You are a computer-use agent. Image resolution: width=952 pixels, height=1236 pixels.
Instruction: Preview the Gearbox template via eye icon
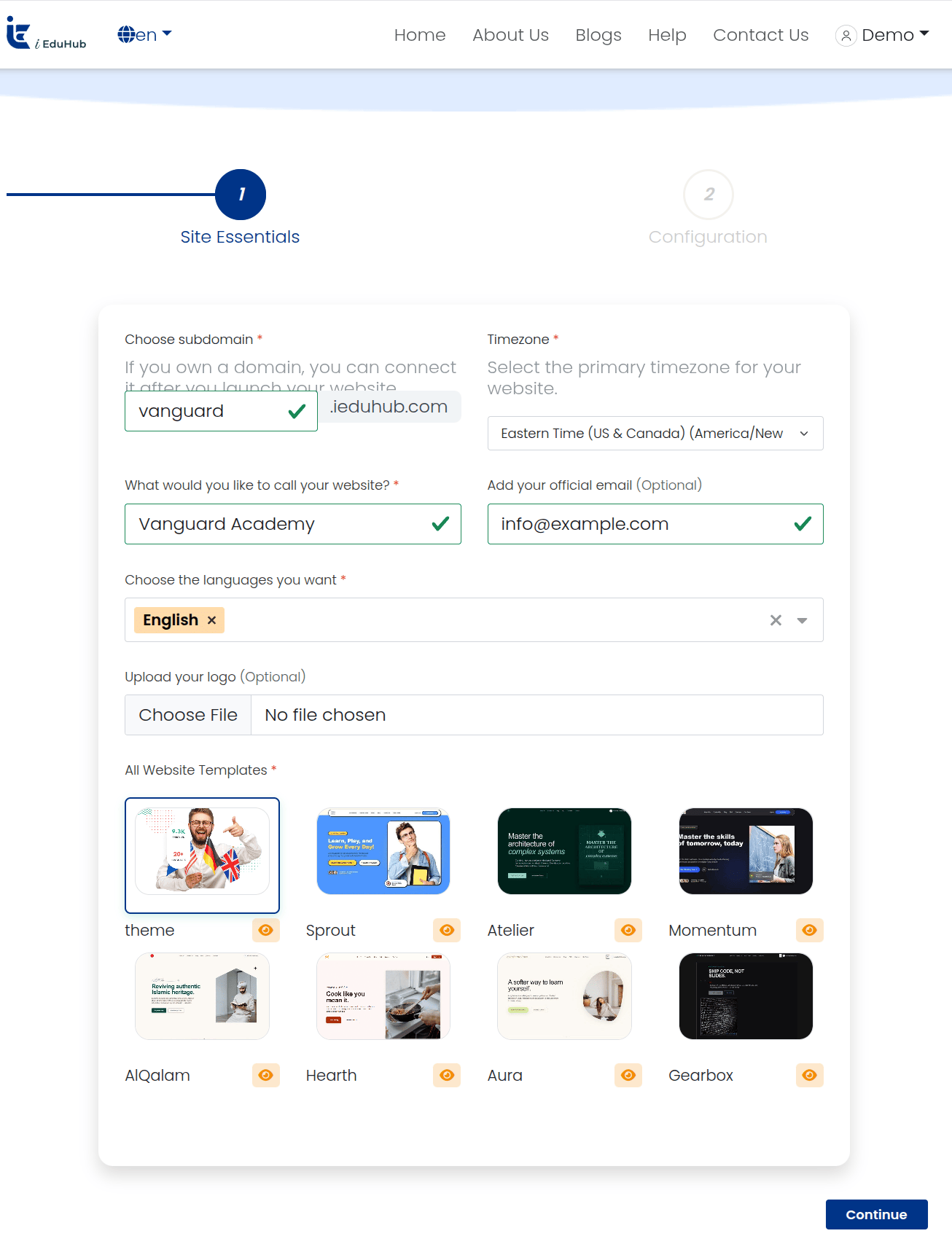point(809,1075)
